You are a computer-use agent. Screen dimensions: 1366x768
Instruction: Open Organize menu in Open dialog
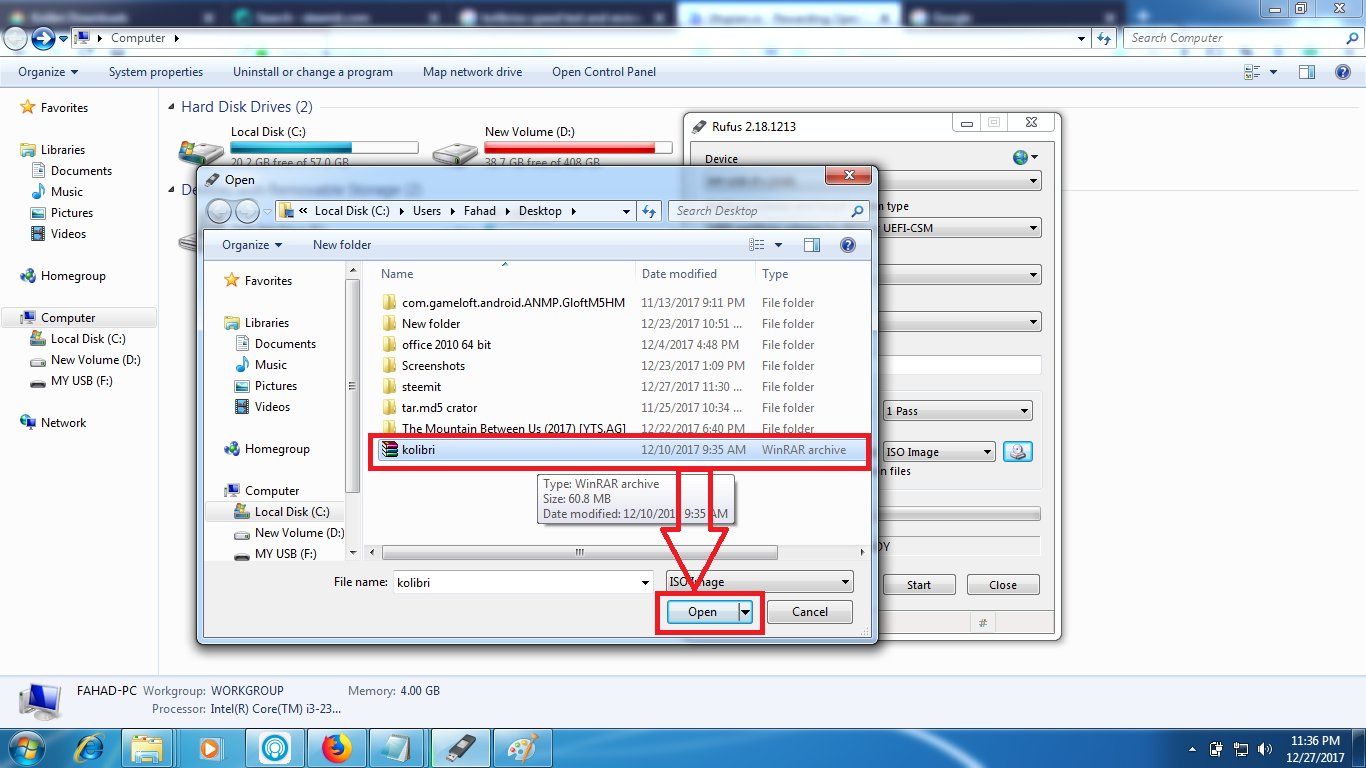252,245
